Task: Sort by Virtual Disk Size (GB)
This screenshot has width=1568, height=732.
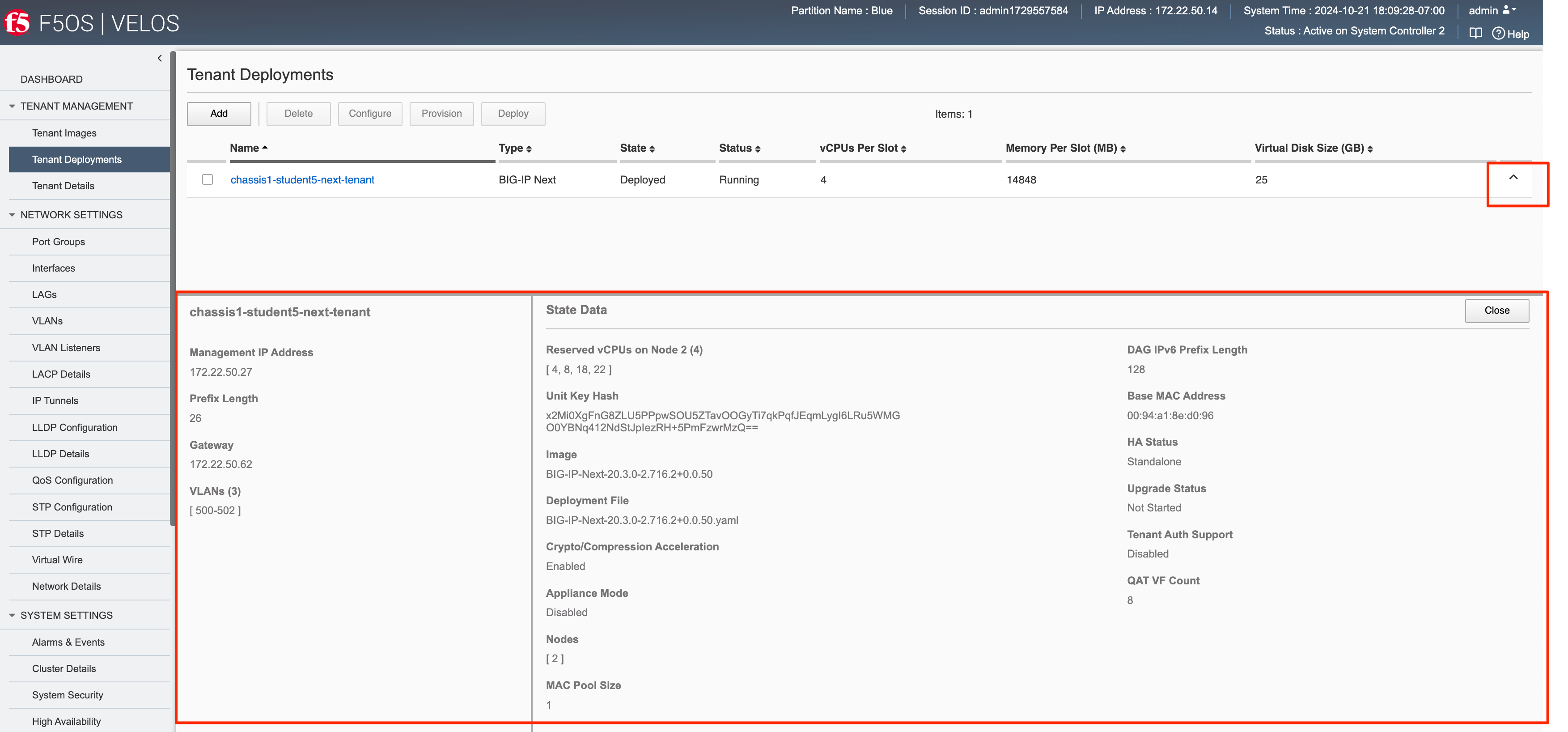Action: click(x=1314, y=148)
